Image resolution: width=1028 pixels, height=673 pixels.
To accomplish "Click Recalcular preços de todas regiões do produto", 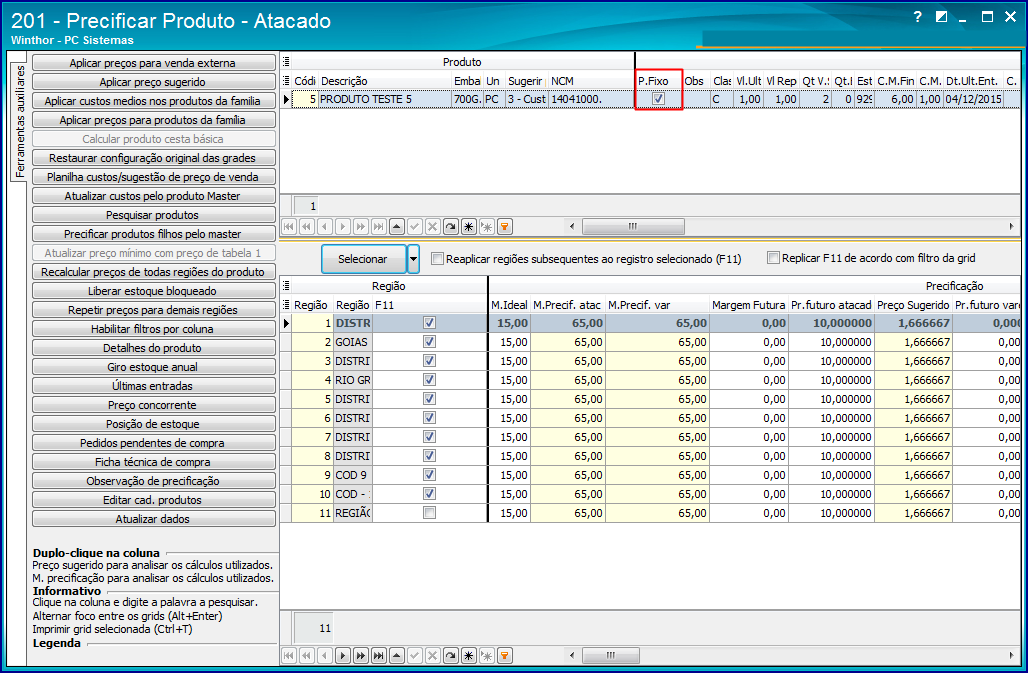I will pyautogui.click(x=153, y=272).
